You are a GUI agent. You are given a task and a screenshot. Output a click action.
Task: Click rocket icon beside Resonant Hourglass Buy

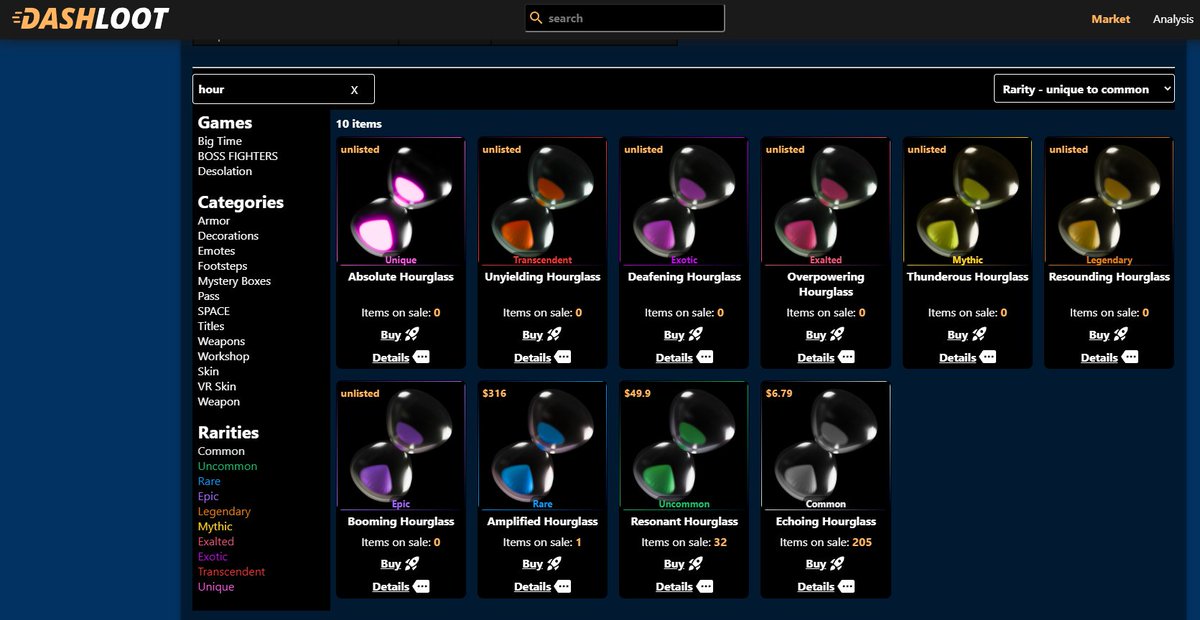point(697,563)
